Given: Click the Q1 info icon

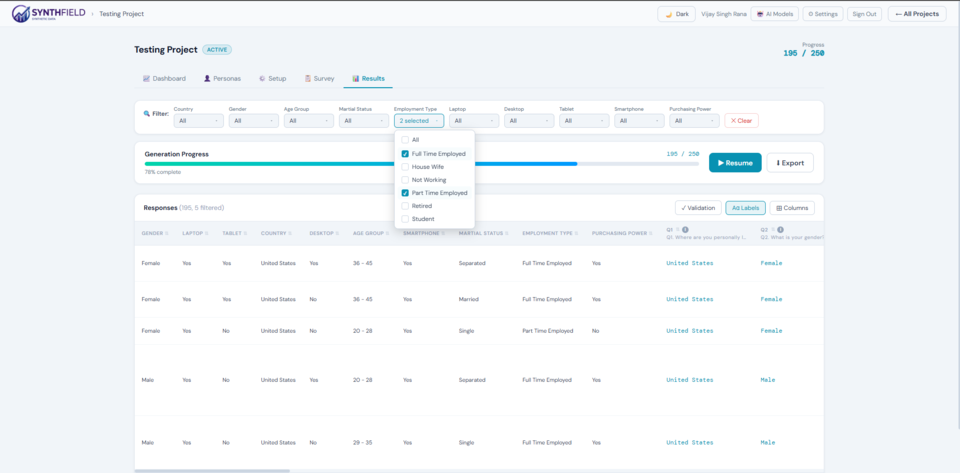Looking at the screenshot, I should coord(685,229).
